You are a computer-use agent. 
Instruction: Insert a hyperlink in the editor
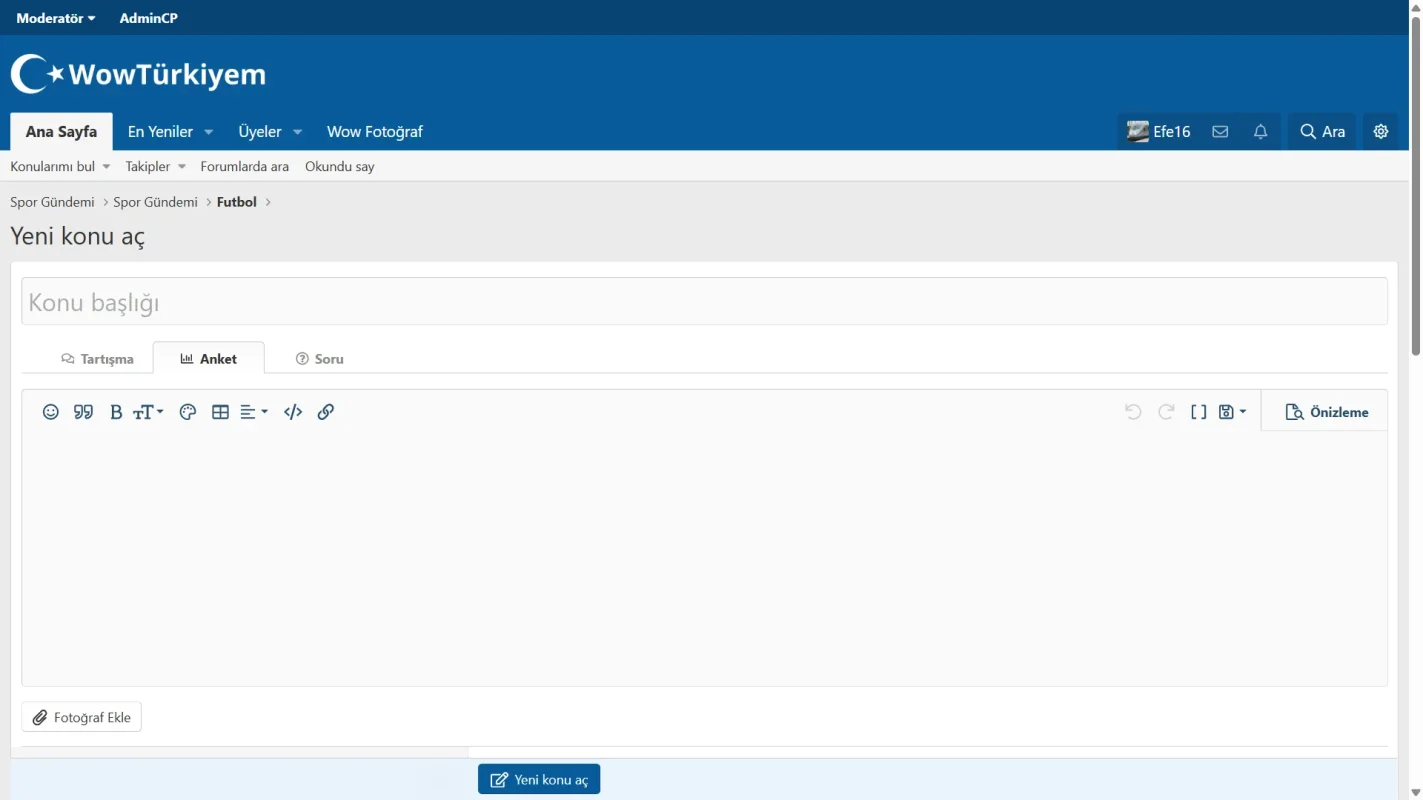tap(326, 412)
